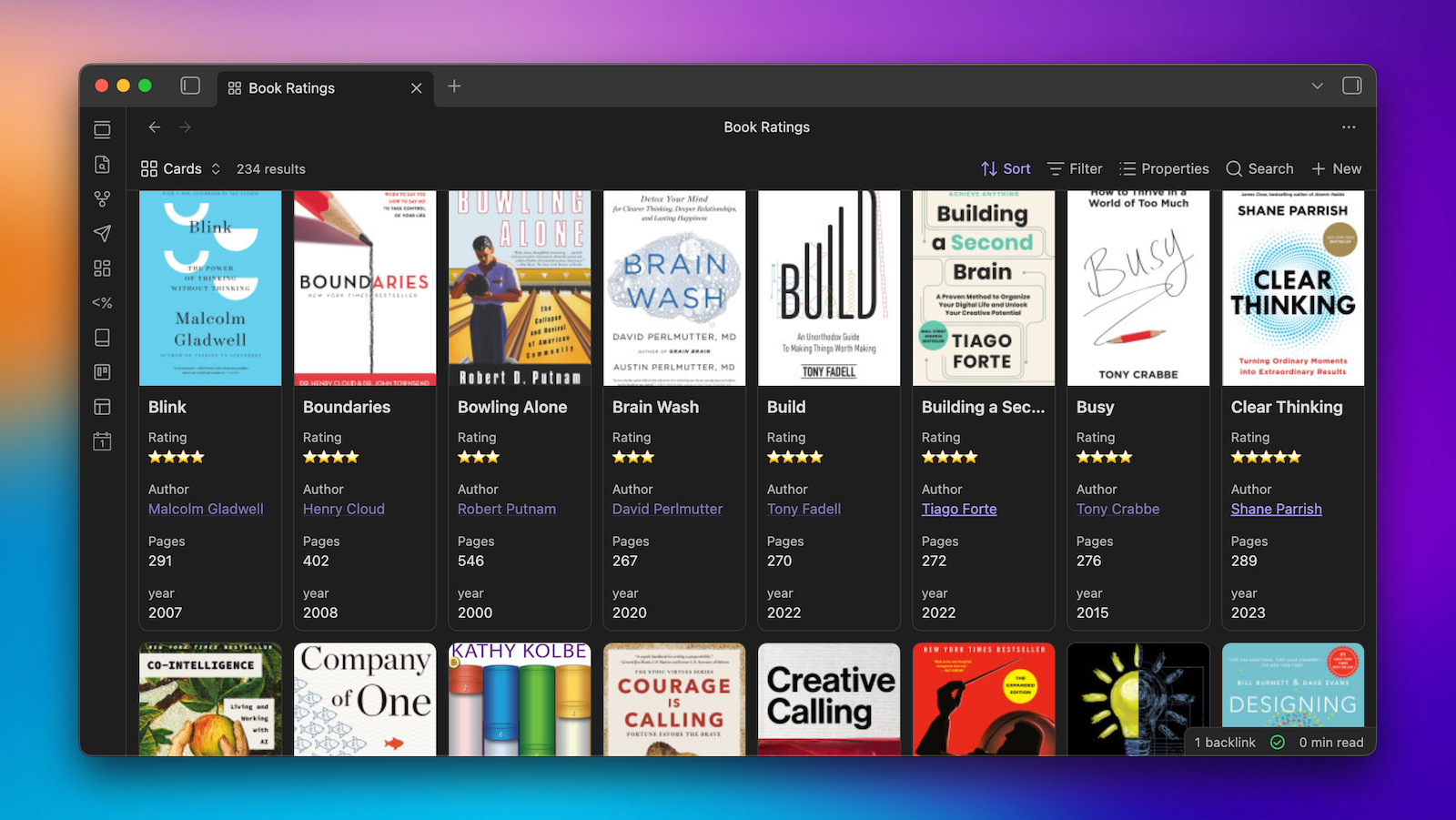Viewport: 1456px width, 820px height.
Task: Click the Book Ratings title in the header
Action: coord(767,127)
